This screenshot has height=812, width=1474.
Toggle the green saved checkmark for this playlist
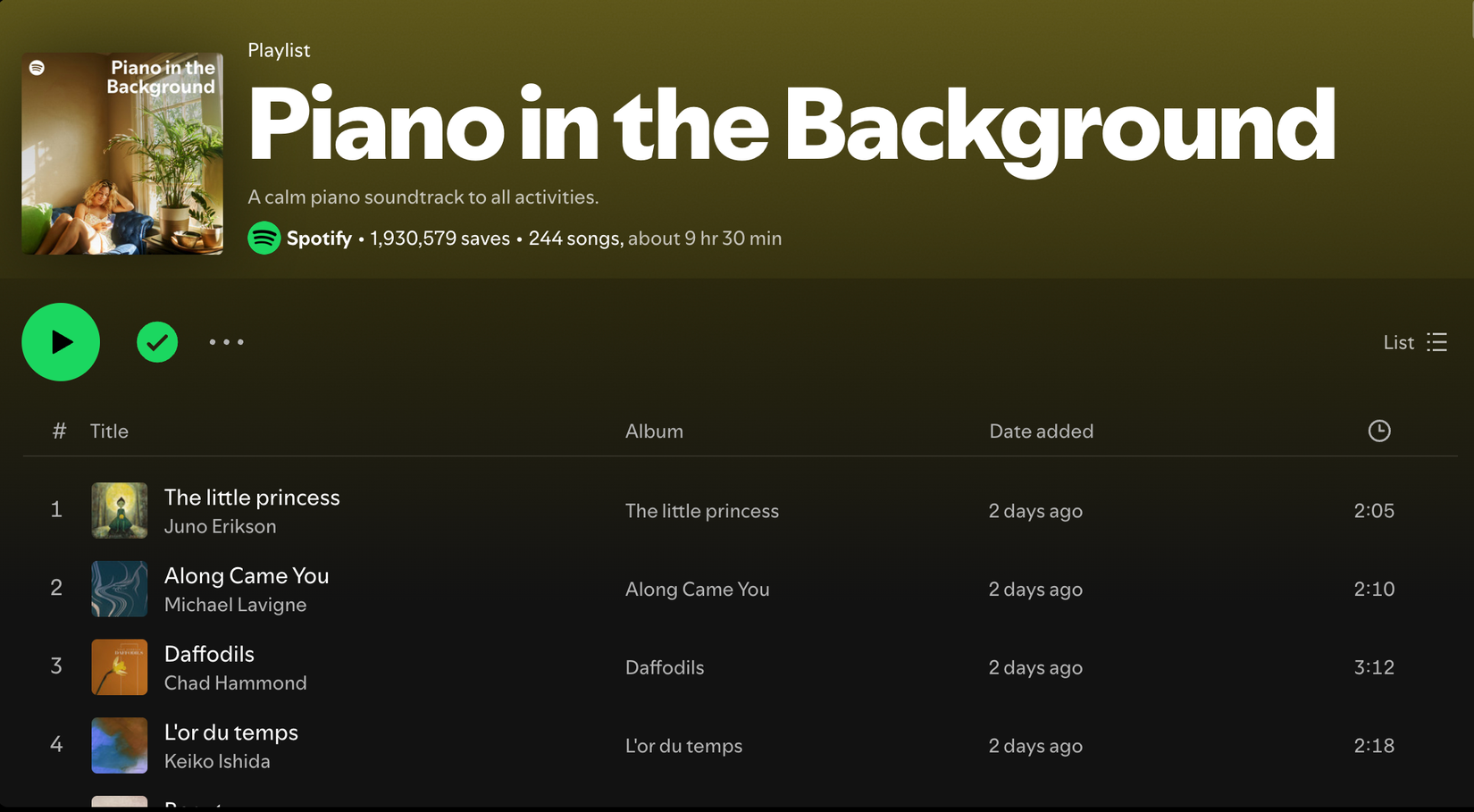point(157,342)
